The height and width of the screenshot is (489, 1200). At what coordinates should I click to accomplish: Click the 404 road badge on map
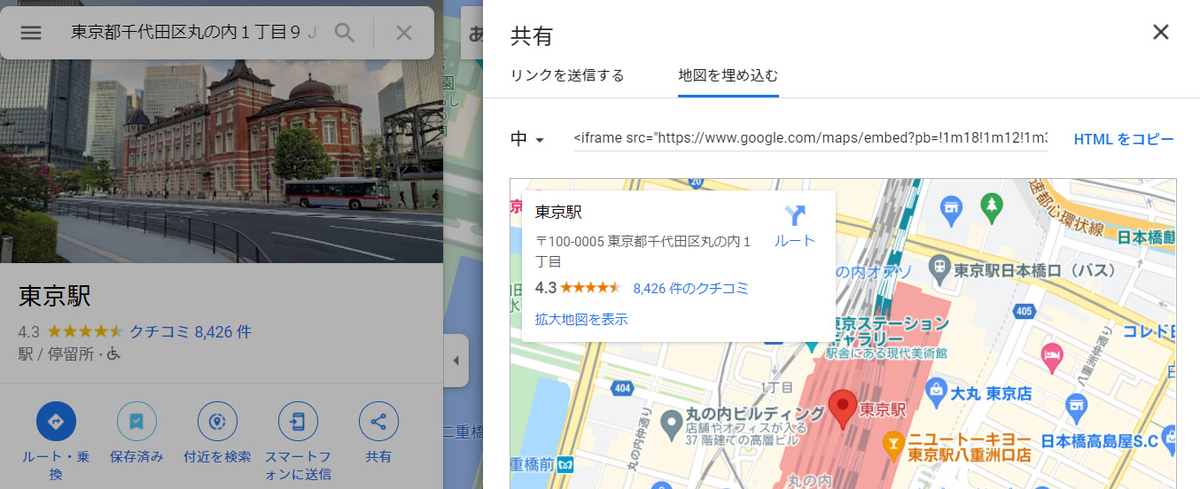[x=623, y=386]
